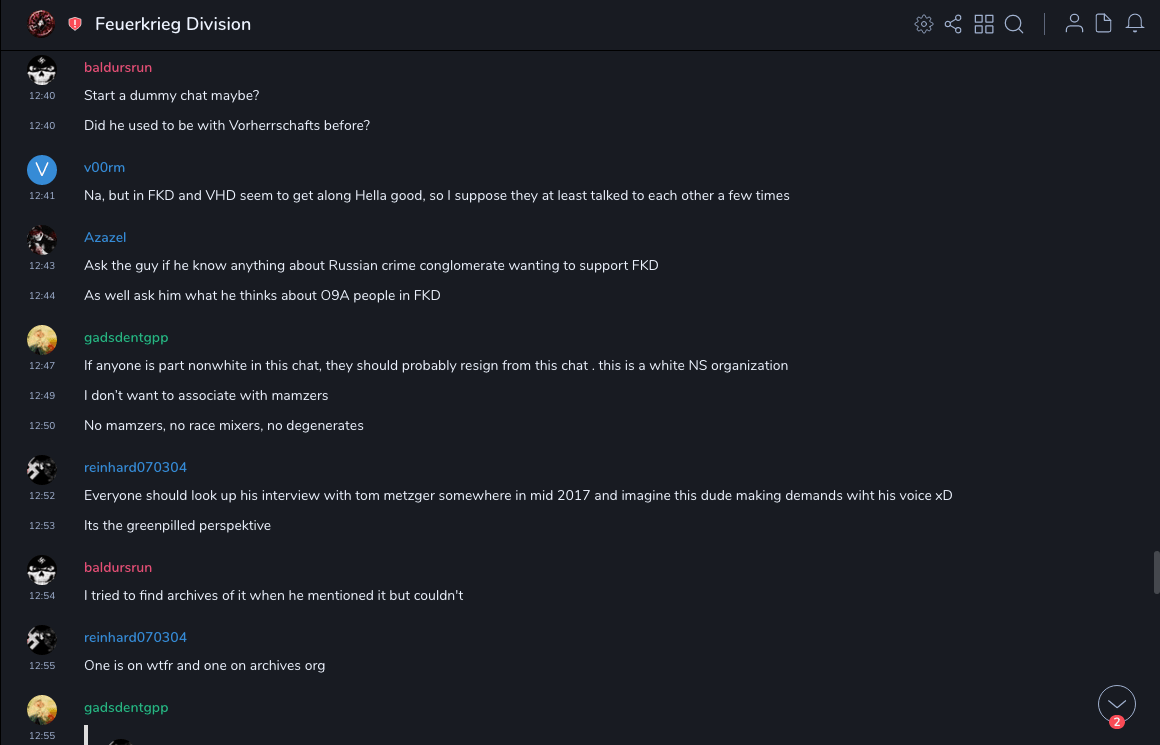Screen dimensions: 1160x745
Task: Click Azazel's profile avatar
Action: pyautogui.click(x=42, y=240)
